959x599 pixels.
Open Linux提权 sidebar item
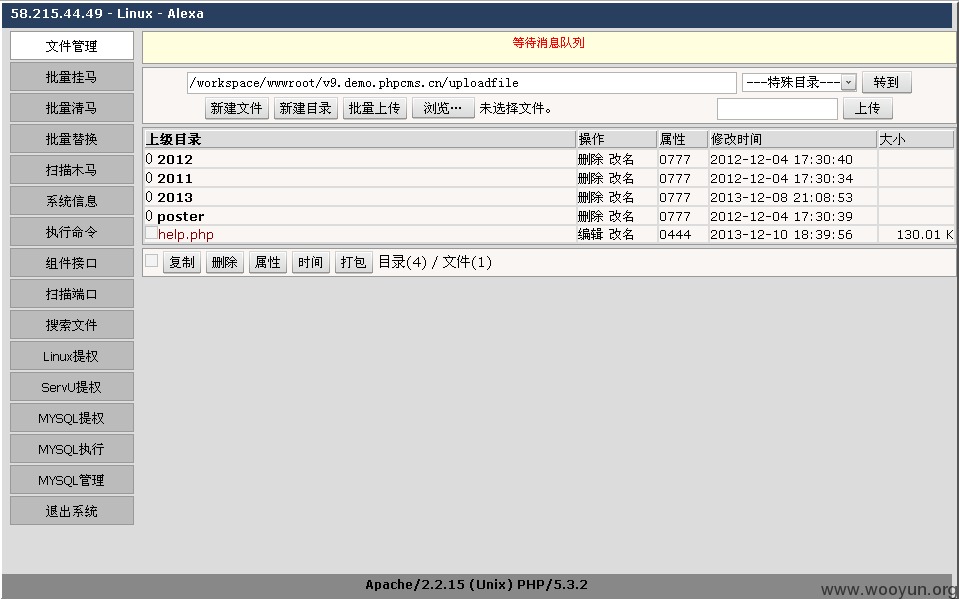(72, 356)
